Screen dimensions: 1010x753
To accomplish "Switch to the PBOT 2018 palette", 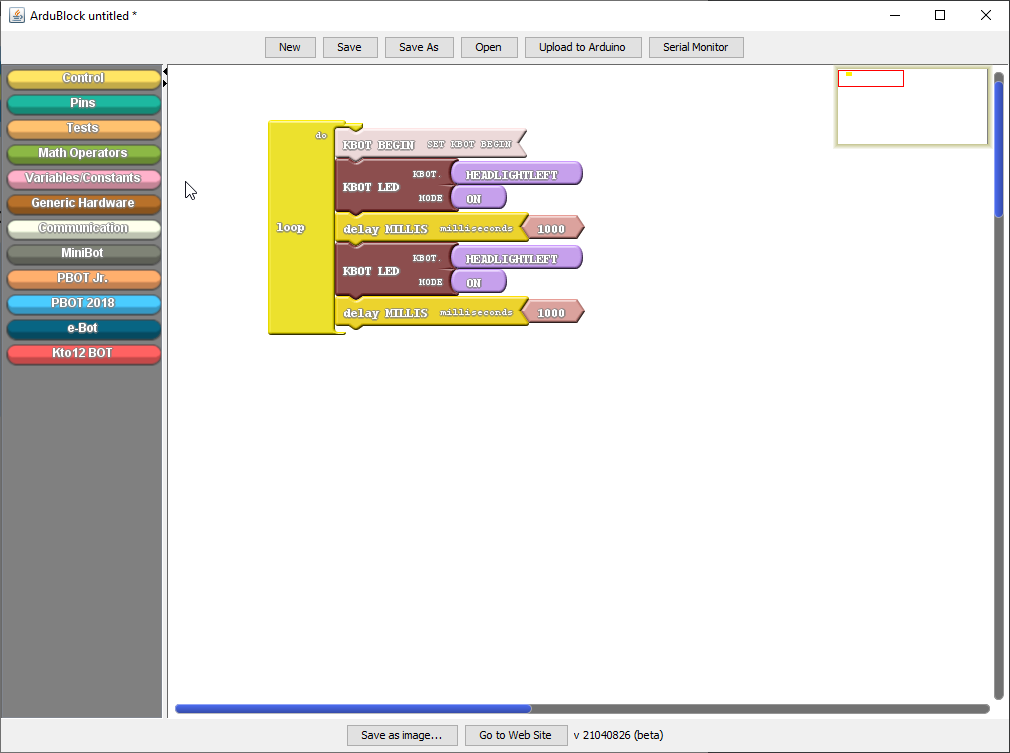I will (83, 303).
